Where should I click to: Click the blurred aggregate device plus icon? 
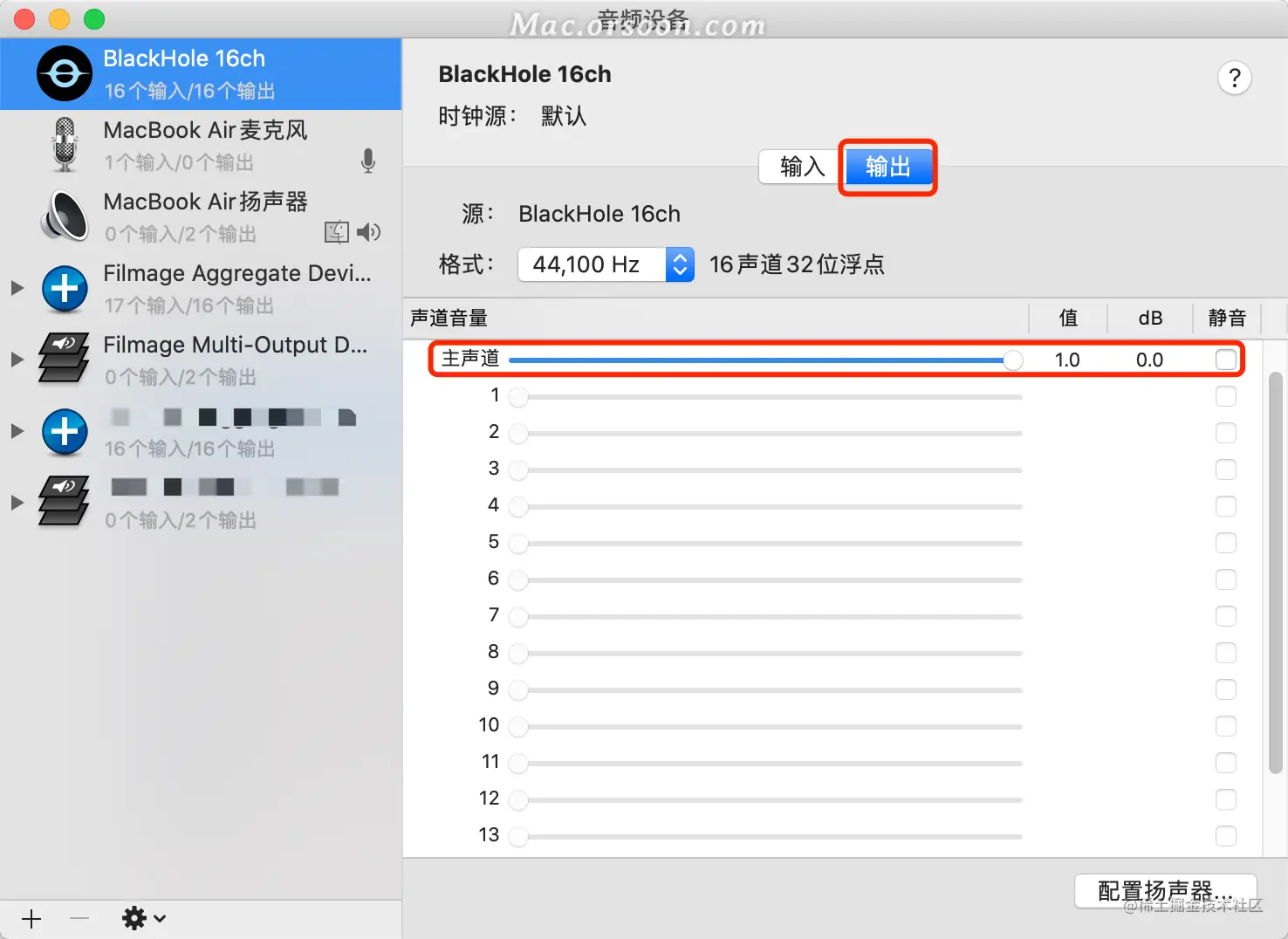tap(65, 432)
